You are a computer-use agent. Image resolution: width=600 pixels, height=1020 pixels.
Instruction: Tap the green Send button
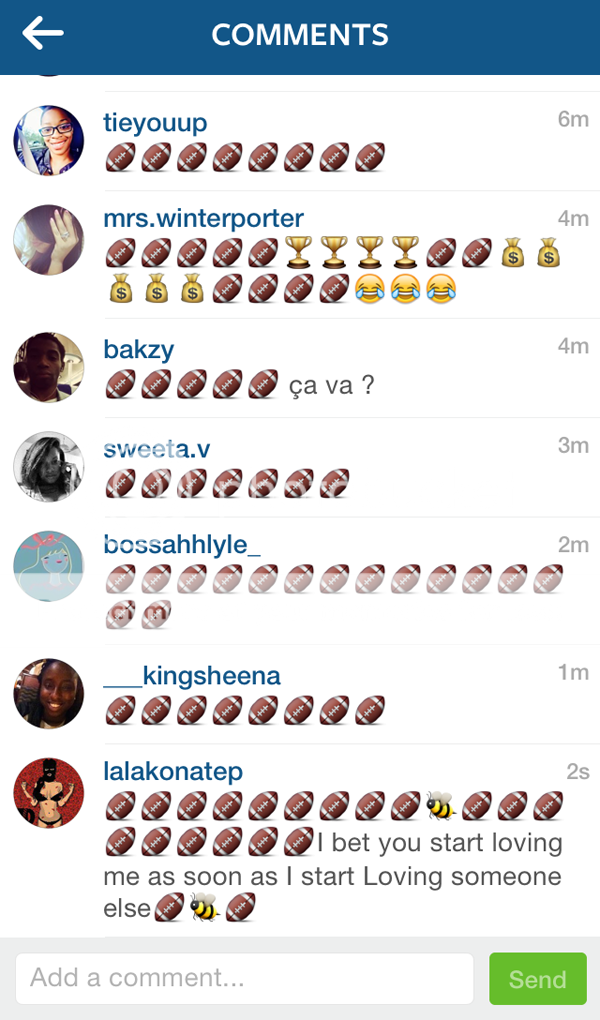(538, 978)
